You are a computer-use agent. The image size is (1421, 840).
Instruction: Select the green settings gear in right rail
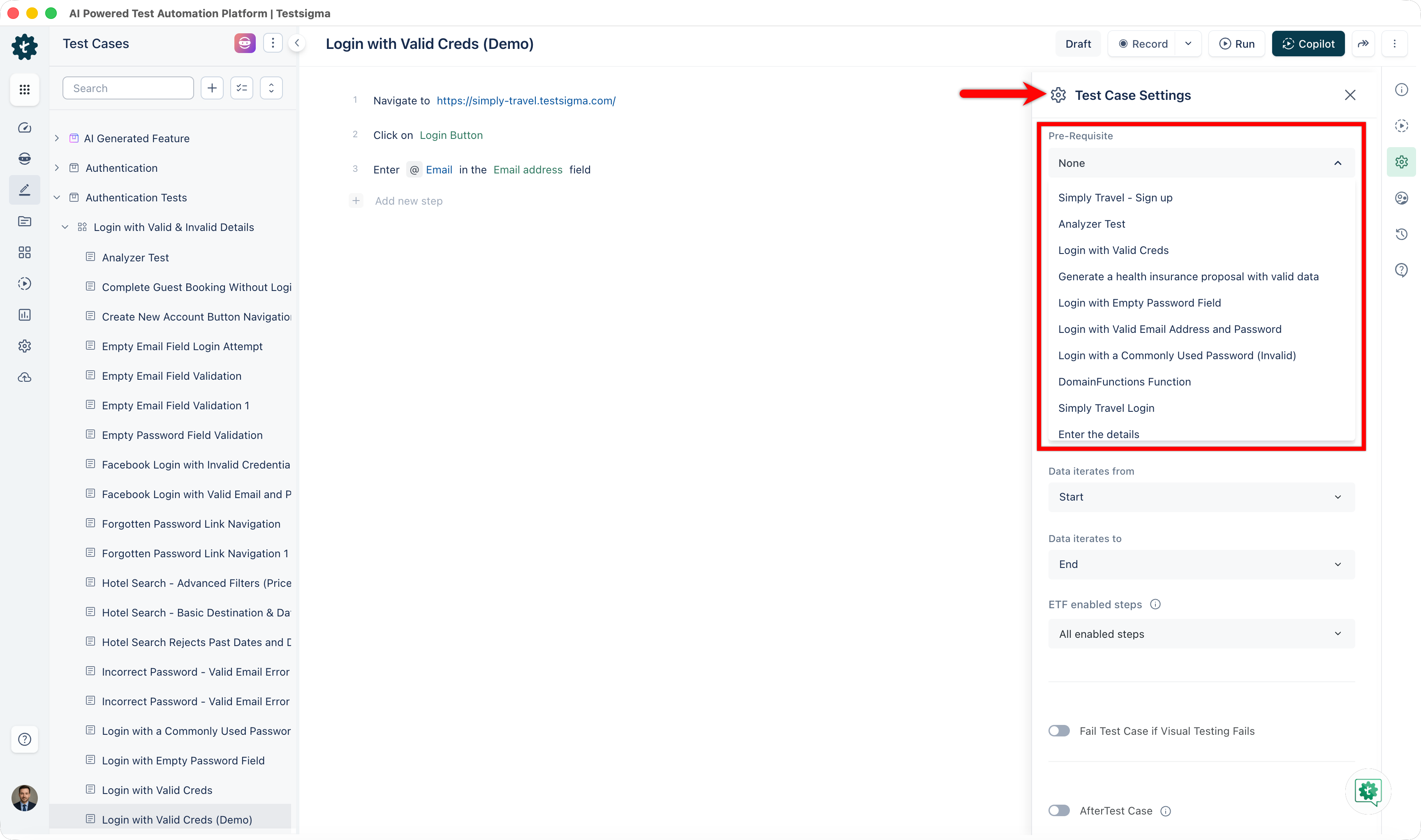[1402, 162]
